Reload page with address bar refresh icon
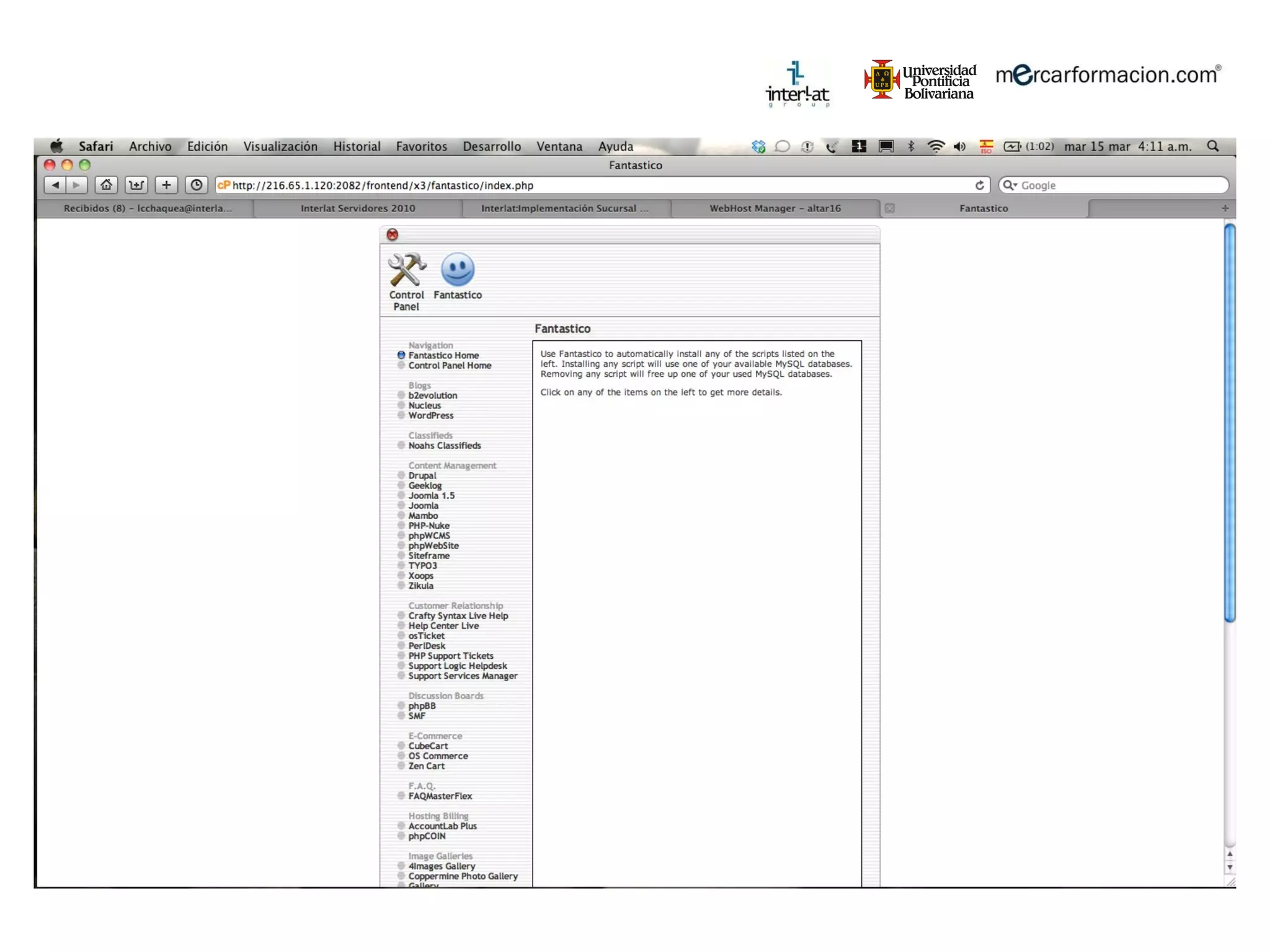This screenshot has height=952, width=1270. (x=980, y=185)
